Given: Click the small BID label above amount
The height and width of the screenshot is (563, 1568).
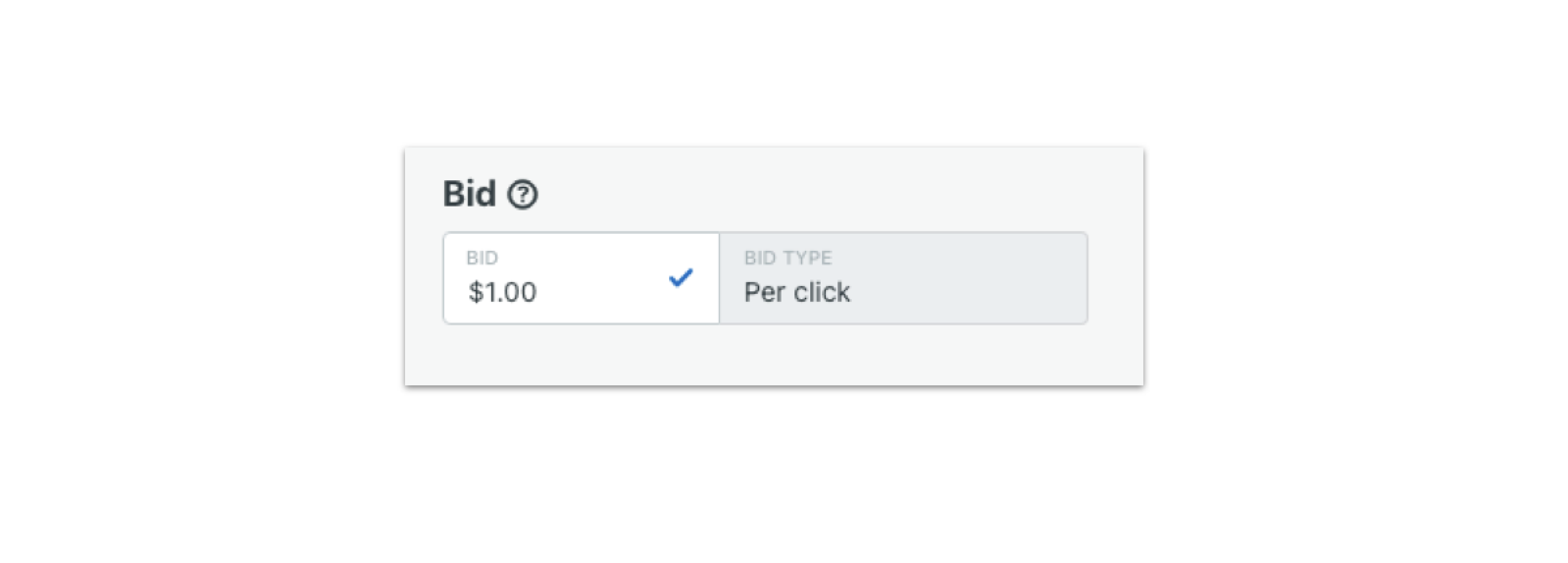Looking at the screenshot, I should [x=482, y=258].
